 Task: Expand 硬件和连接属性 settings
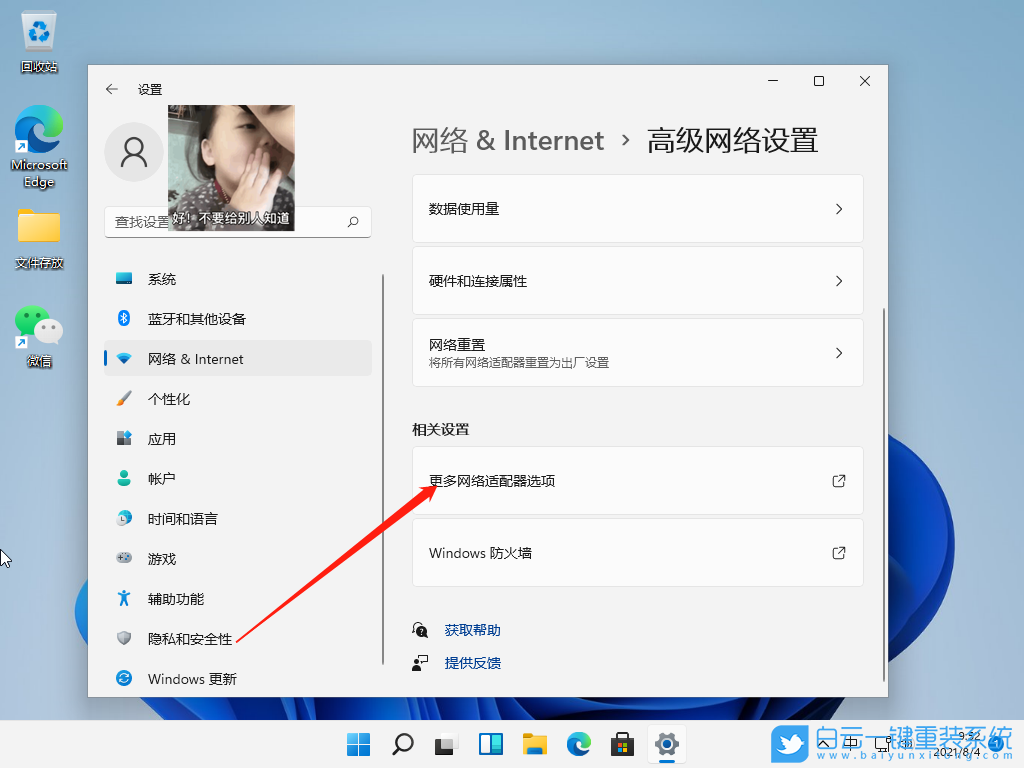point(637,280)
